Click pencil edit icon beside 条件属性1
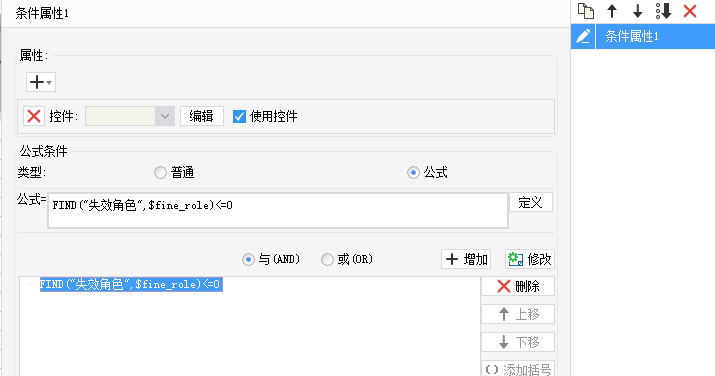This screenshot has width=715, height=376. [x=583, y=36]
